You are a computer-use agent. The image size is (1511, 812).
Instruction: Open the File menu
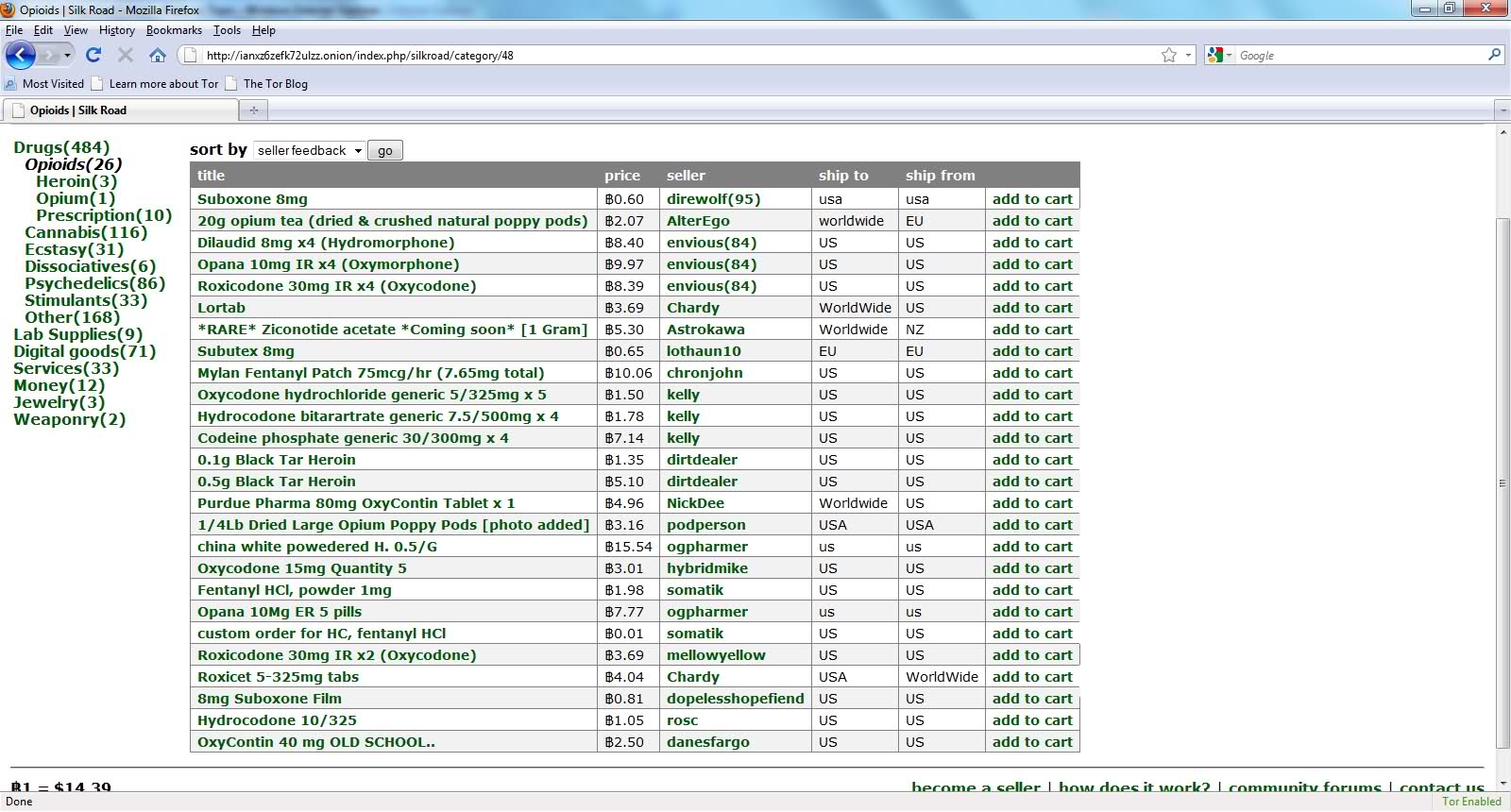pyautogui.click(x=14, y=30)
